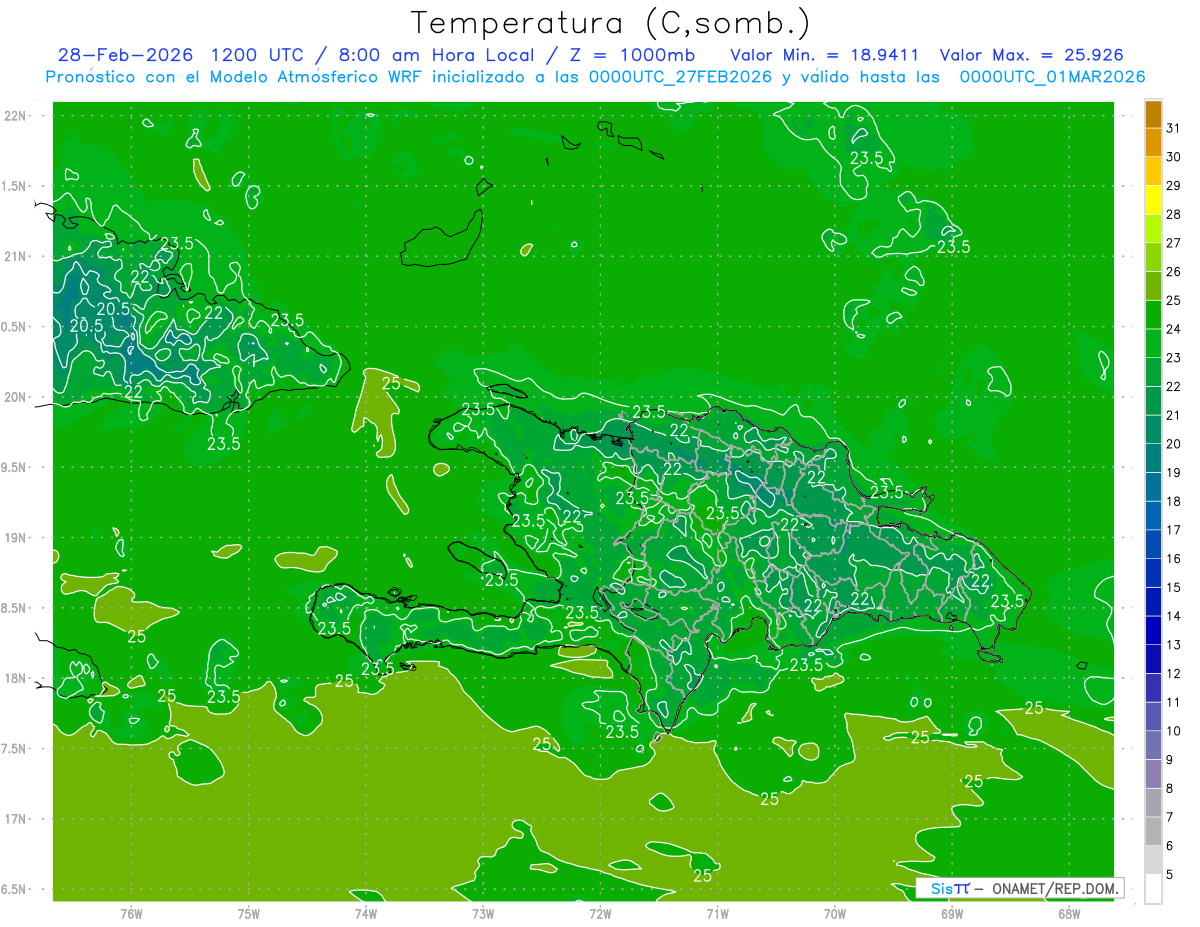Click the '0000UTC_01MAR2026' valid-until time

(x=1052, y=77)
